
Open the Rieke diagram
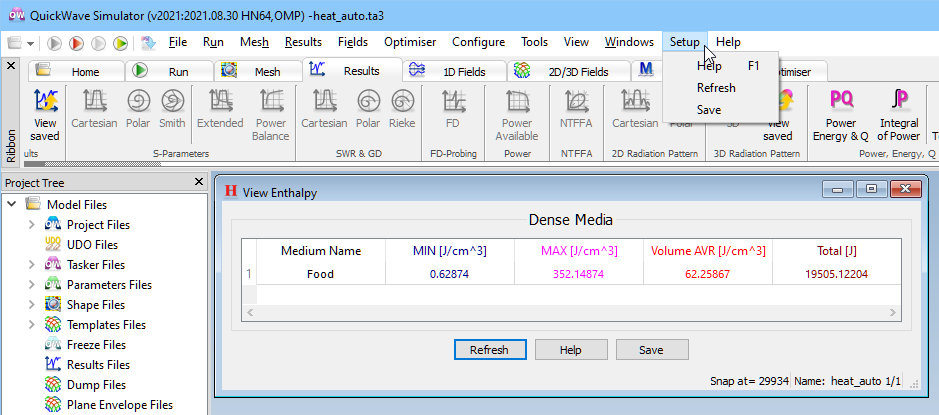(402, 109)
